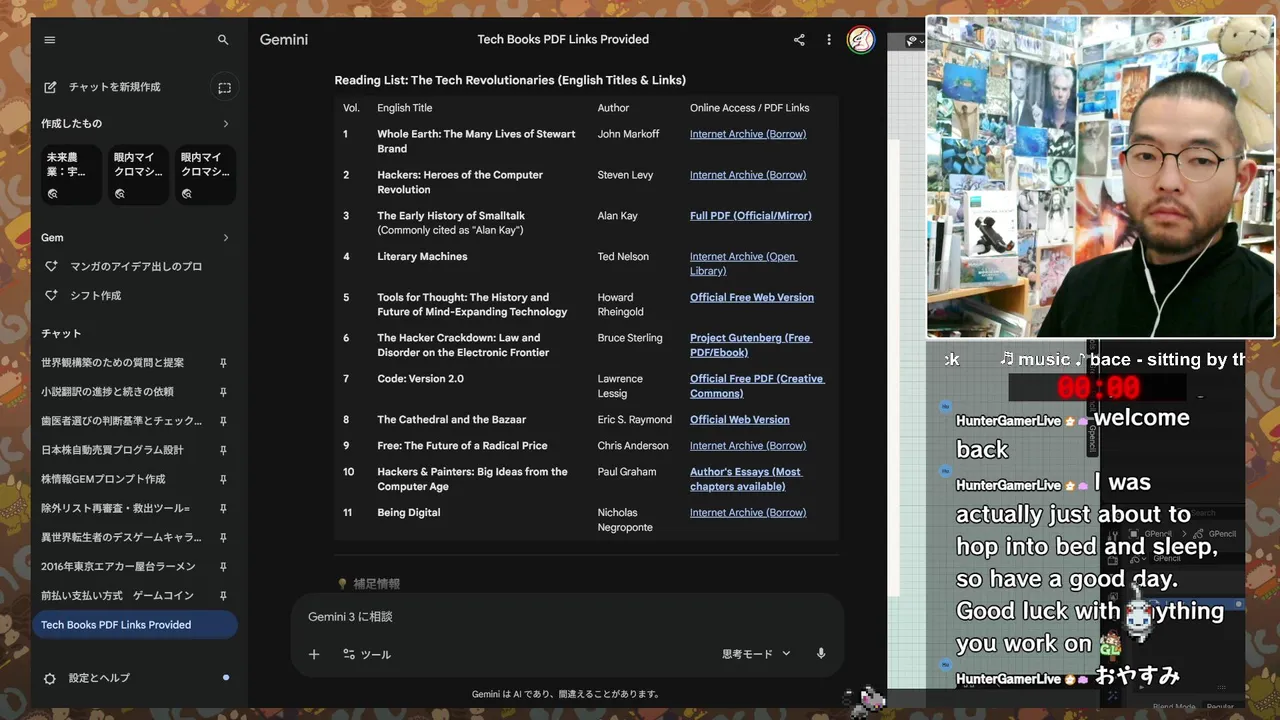
Task: Expand the Gem section arrow
Action: (x=225, y=238)
